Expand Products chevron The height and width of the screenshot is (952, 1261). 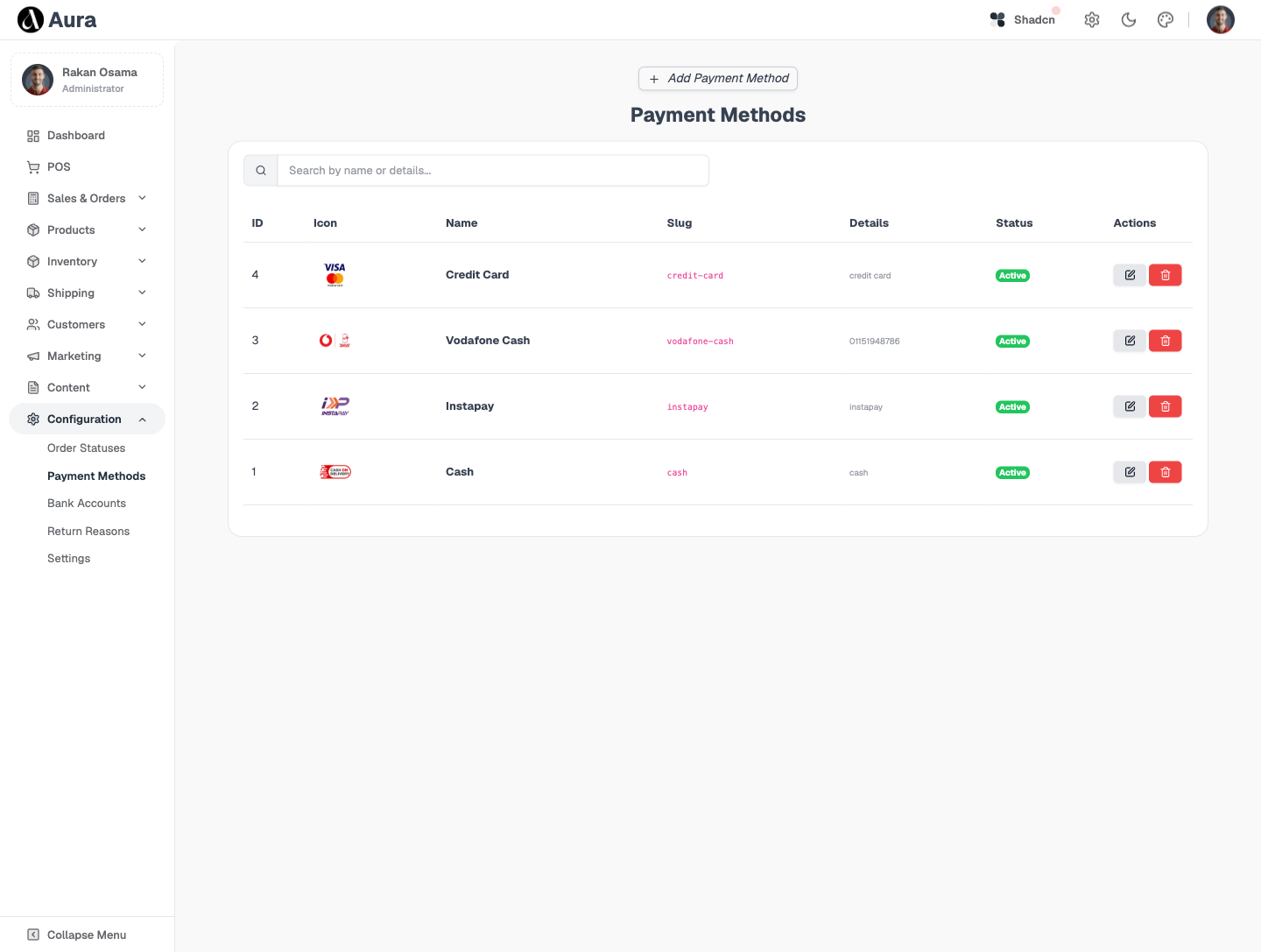tap(142, 229)
